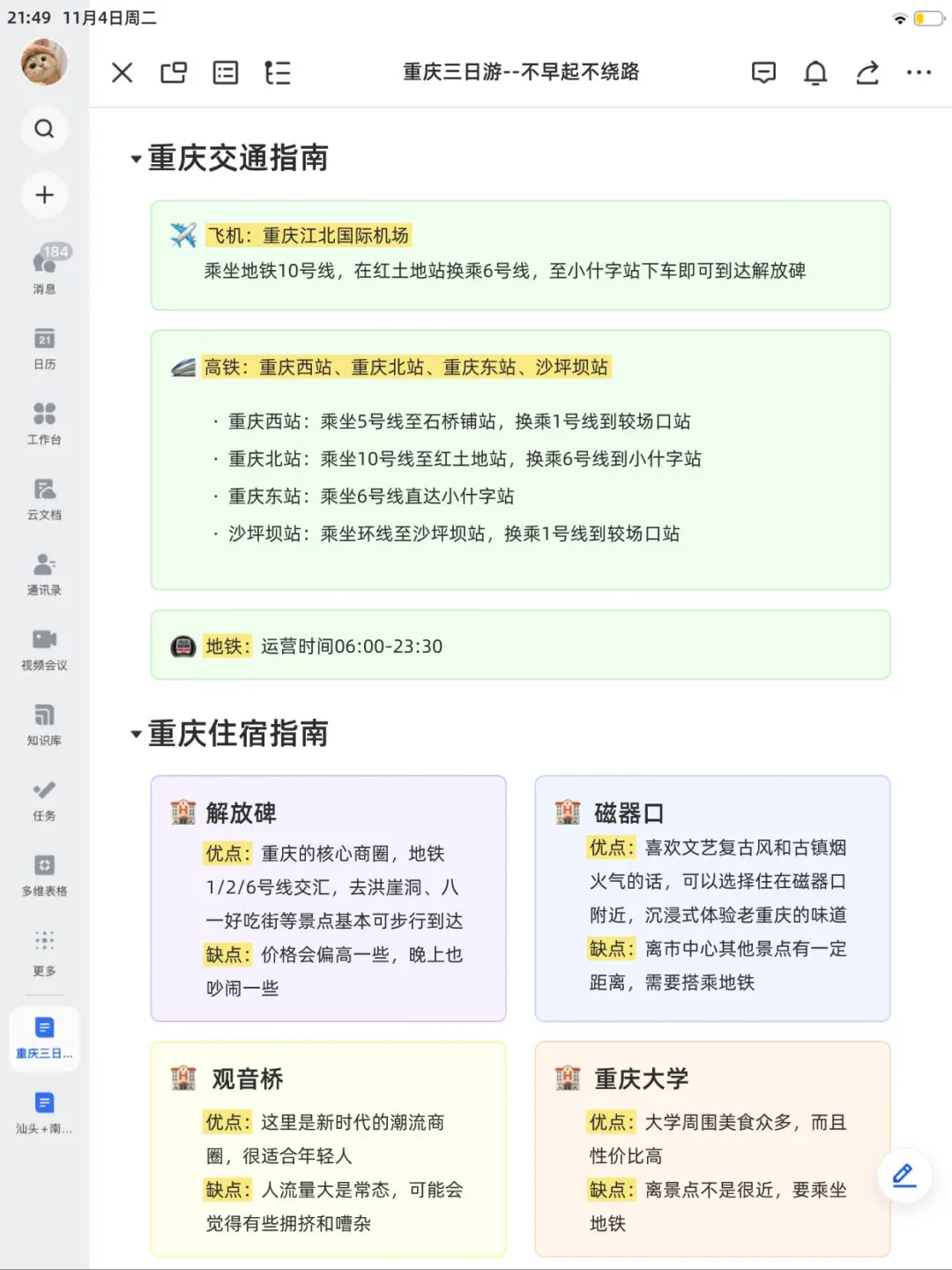Switch to 汕头+南 document tab

pyautogui.click(x=44, y=1113)
